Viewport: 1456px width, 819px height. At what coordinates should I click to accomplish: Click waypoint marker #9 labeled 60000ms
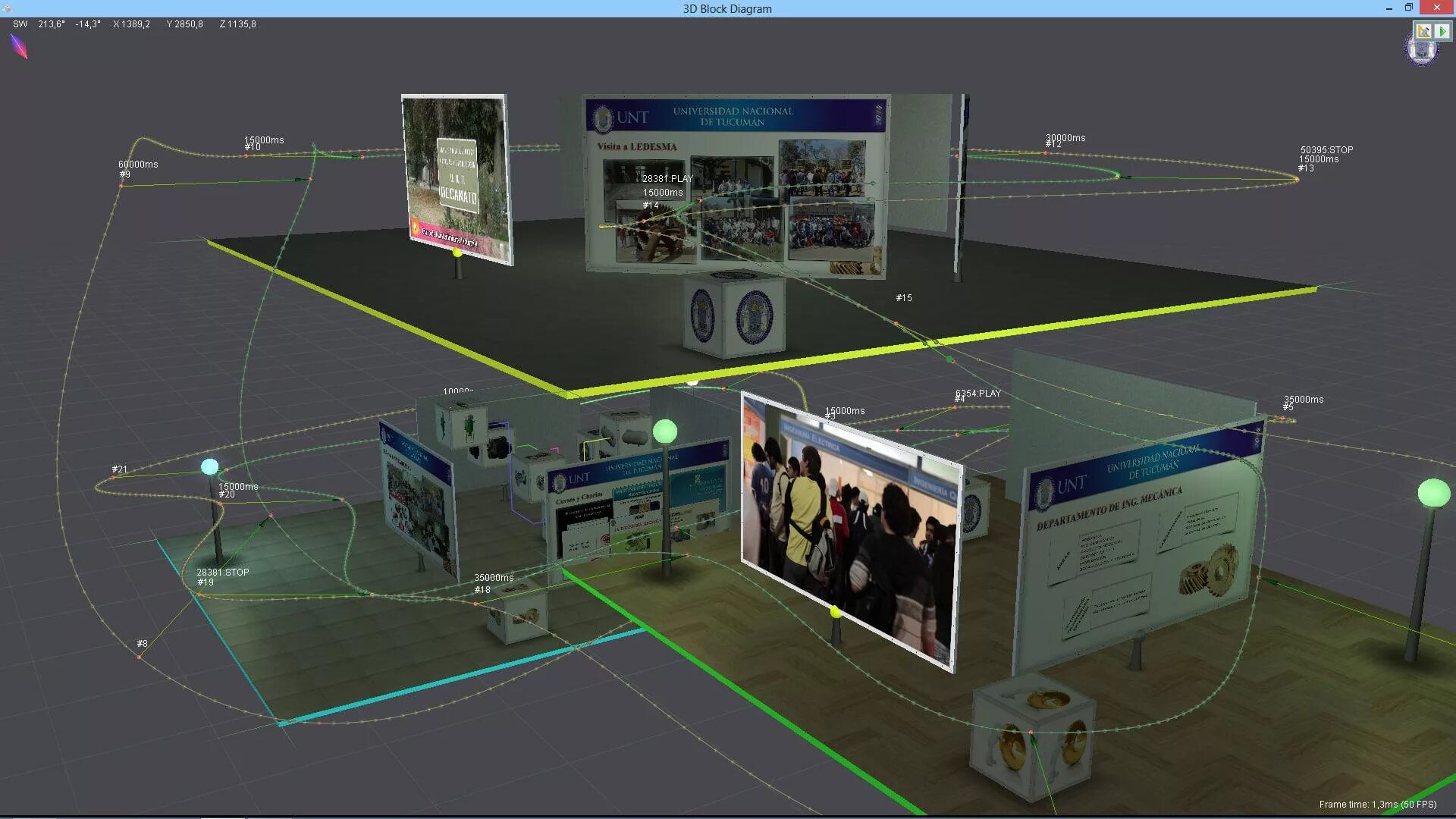pyautogui.click(x=121, y=185)
